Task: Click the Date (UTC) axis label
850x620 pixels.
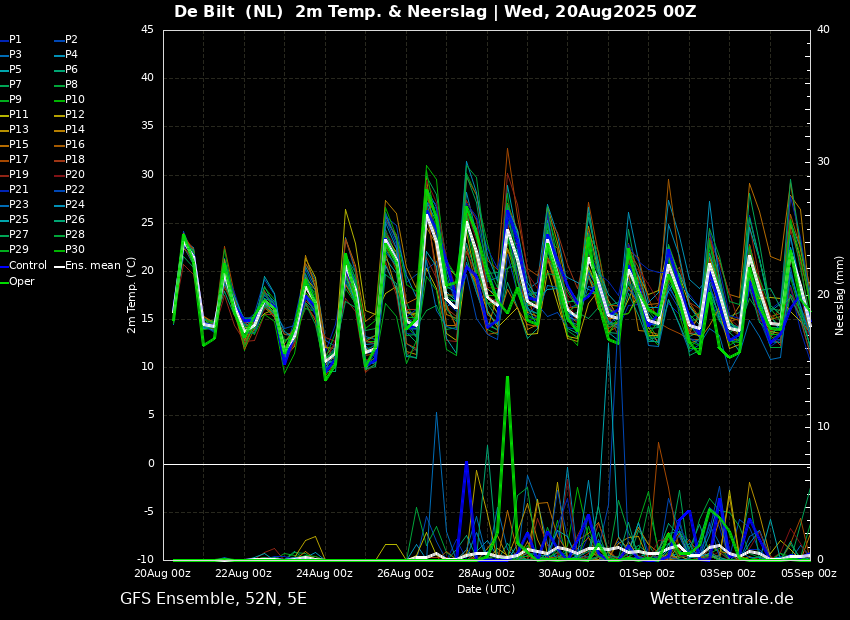Action: click(x=486, y=589)
